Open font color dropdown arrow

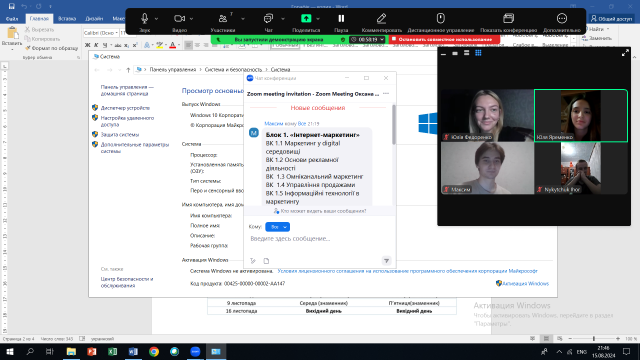click(x=179, y=45)
